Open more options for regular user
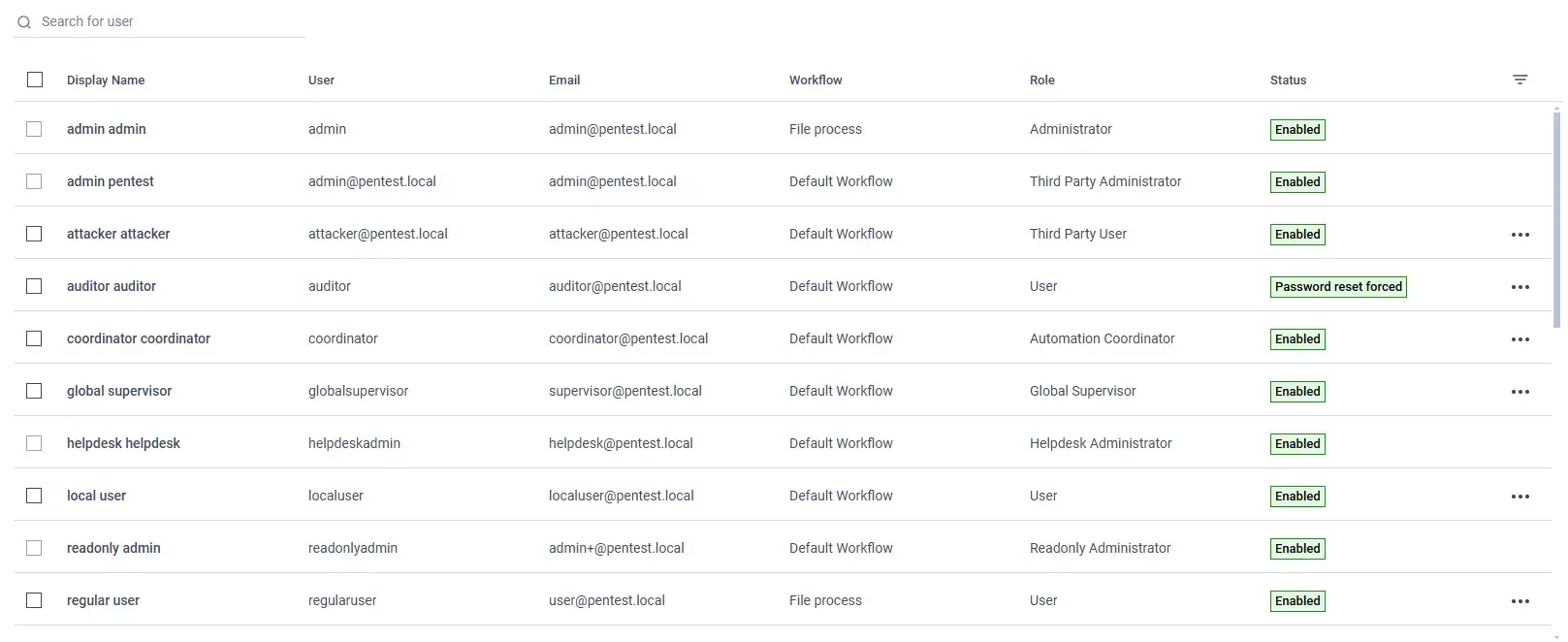This screenshot has height=642, width=1568. pos(1520,601)
